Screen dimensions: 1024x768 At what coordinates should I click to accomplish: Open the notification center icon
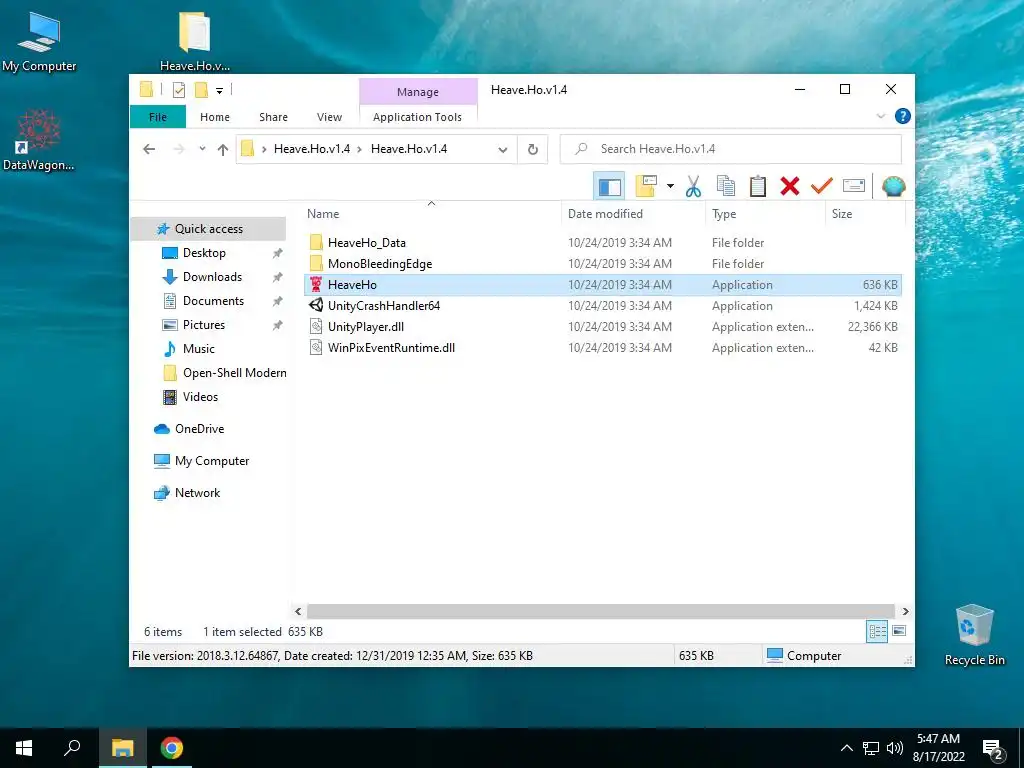[x=993, y=750]
